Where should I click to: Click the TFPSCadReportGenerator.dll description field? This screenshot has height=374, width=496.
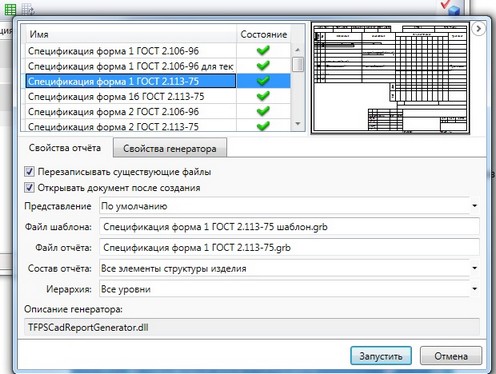point(252,327)
